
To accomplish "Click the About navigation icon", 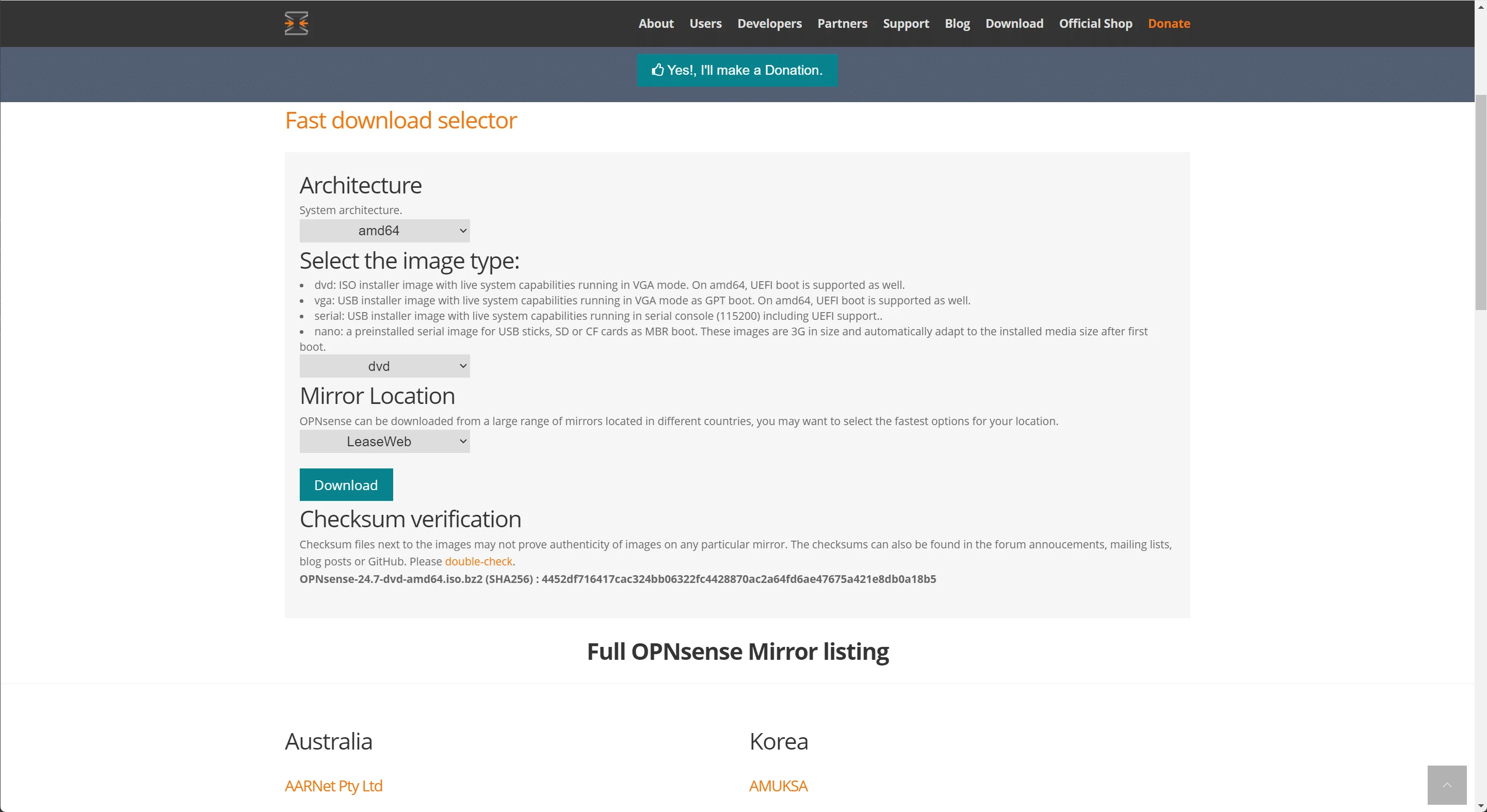I will point(655,23).
